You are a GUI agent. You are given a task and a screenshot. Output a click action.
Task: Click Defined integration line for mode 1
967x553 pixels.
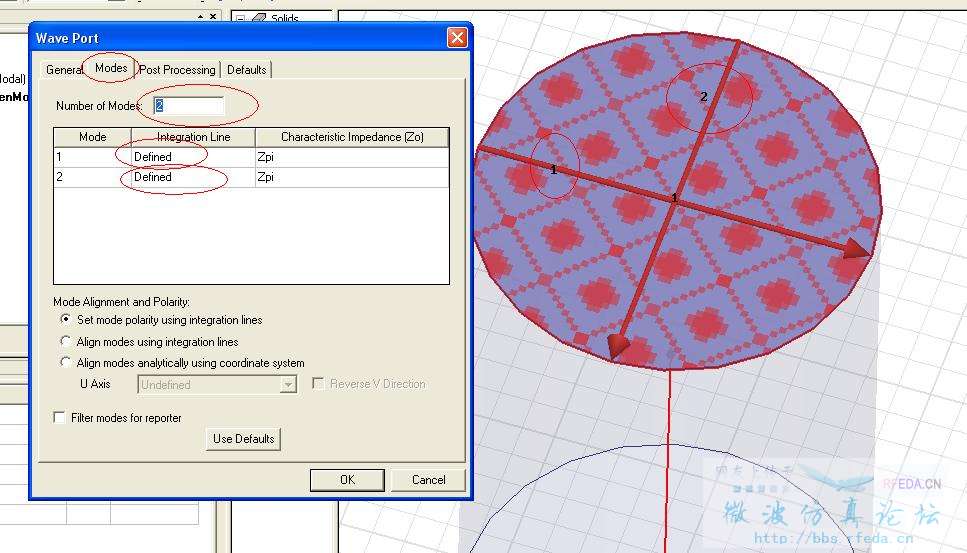[x=193, y=157]
